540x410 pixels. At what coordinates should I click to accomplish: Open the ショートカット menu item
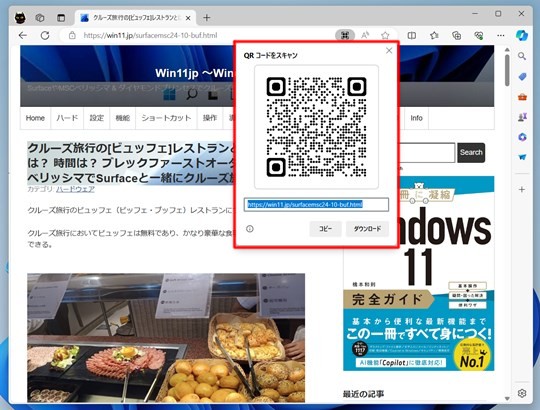click(166, 118)
